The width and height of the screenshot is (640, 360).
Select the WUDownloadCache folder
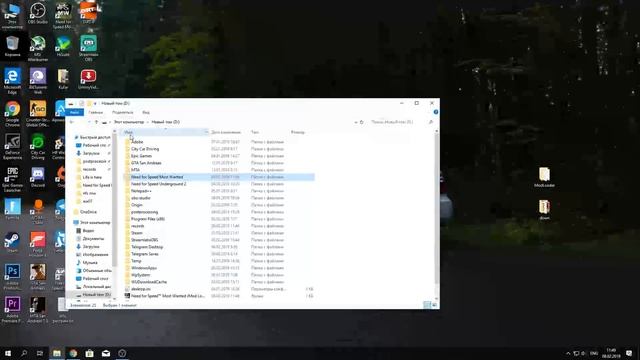[149, 282]
